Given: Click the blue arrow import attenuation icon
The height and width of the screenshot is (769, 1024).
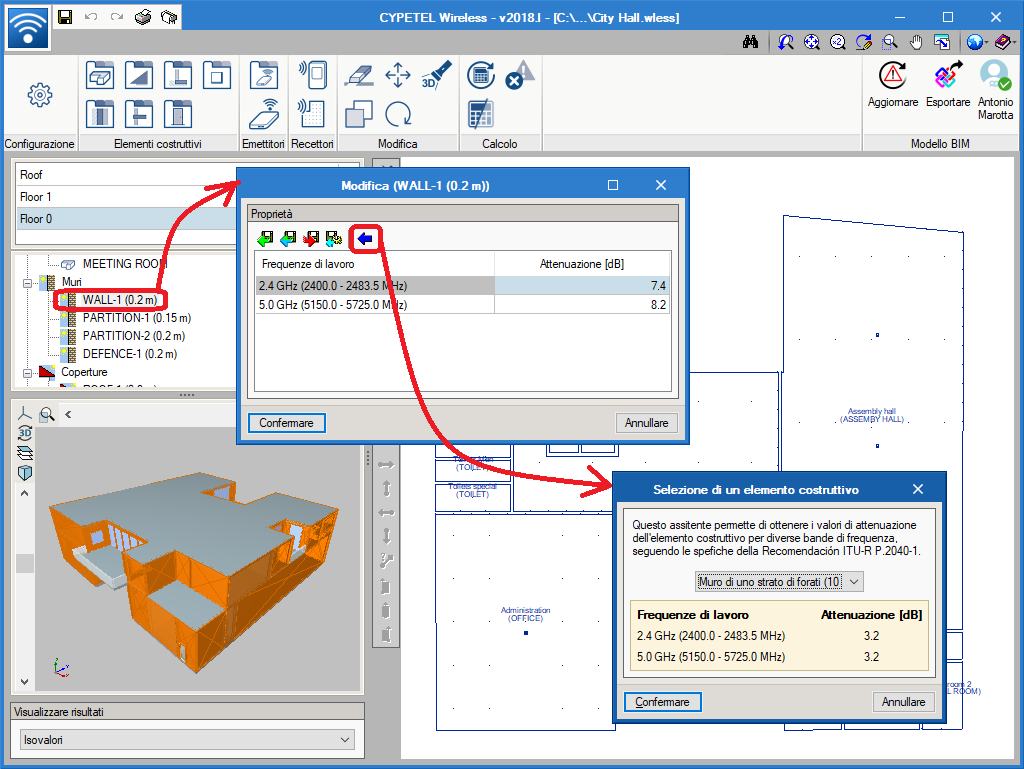Looking at the screenshot, I should tap(366, 239).
